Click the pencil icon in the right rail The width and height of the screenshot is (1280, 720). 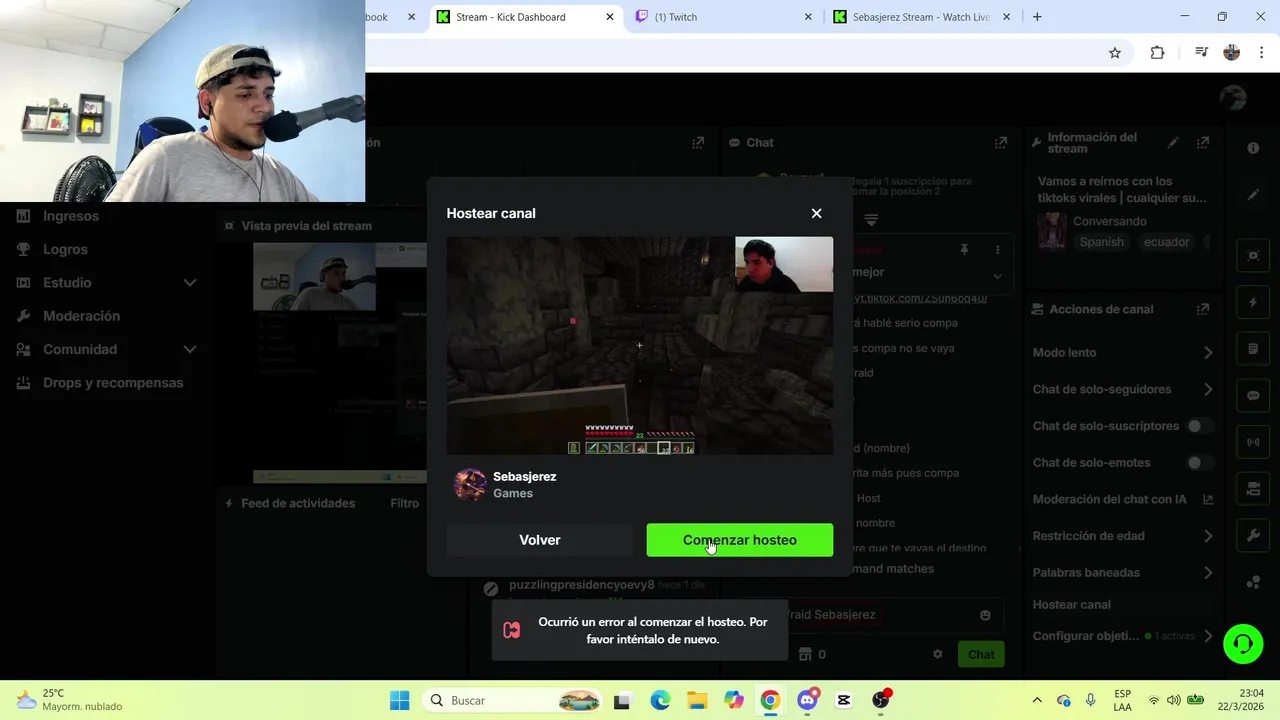[1253, 195]
